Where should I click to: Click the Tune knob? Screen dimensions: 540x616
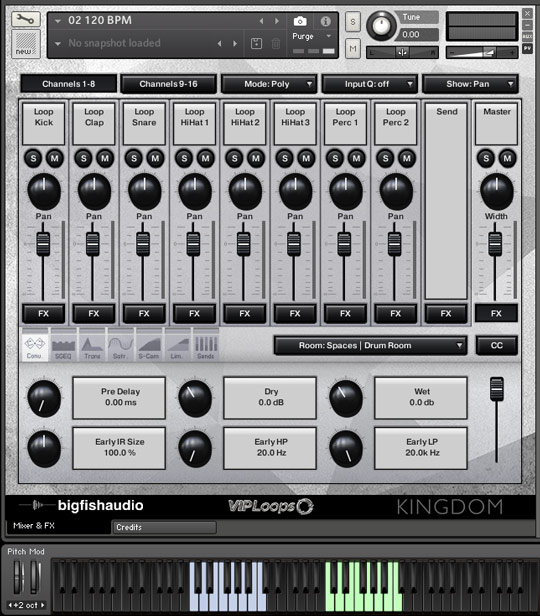[x=381, y=26]
